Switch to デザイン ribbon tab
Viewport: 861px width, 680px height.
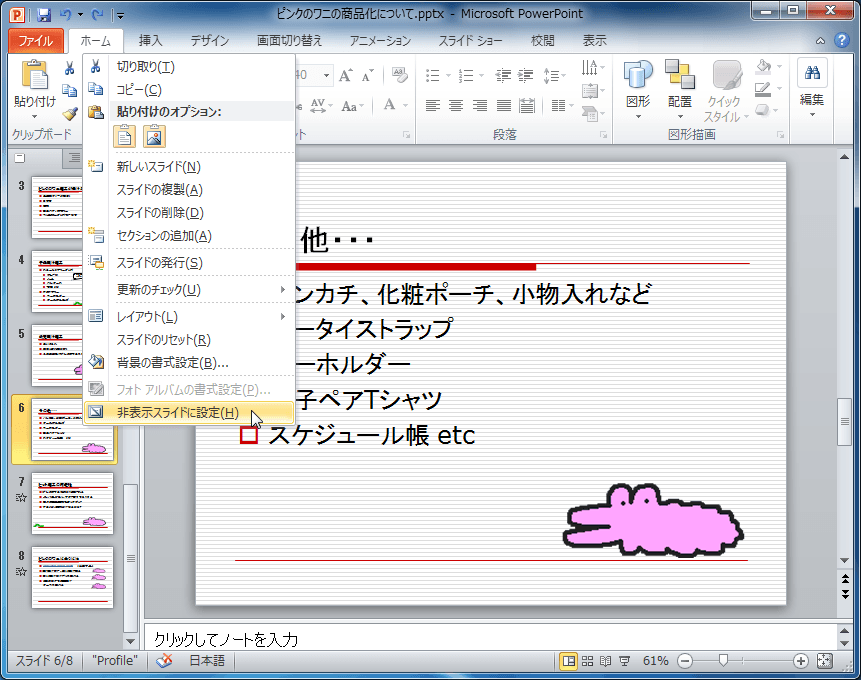tap(210, 41)
